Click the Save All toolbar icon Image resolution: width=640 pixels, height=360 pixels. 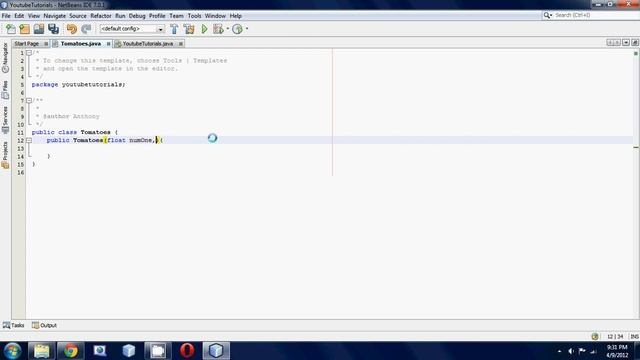pos(53,29)
